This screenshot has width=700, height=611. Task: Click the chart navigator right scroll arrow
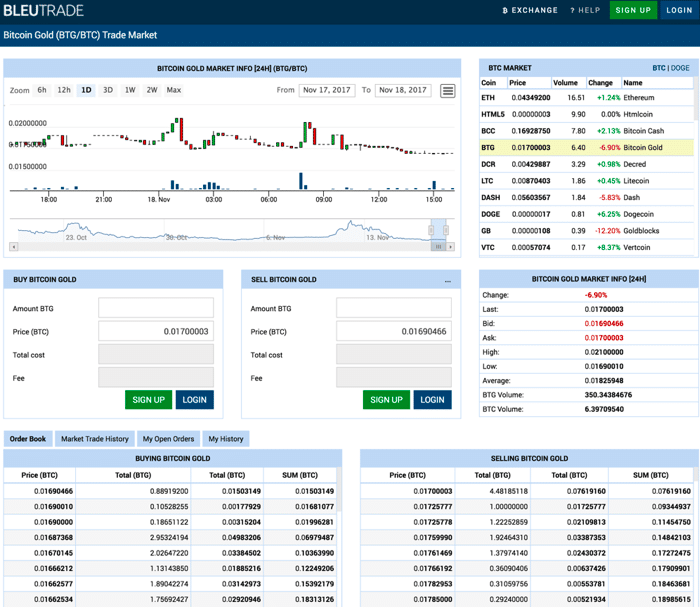click(450, 247)
